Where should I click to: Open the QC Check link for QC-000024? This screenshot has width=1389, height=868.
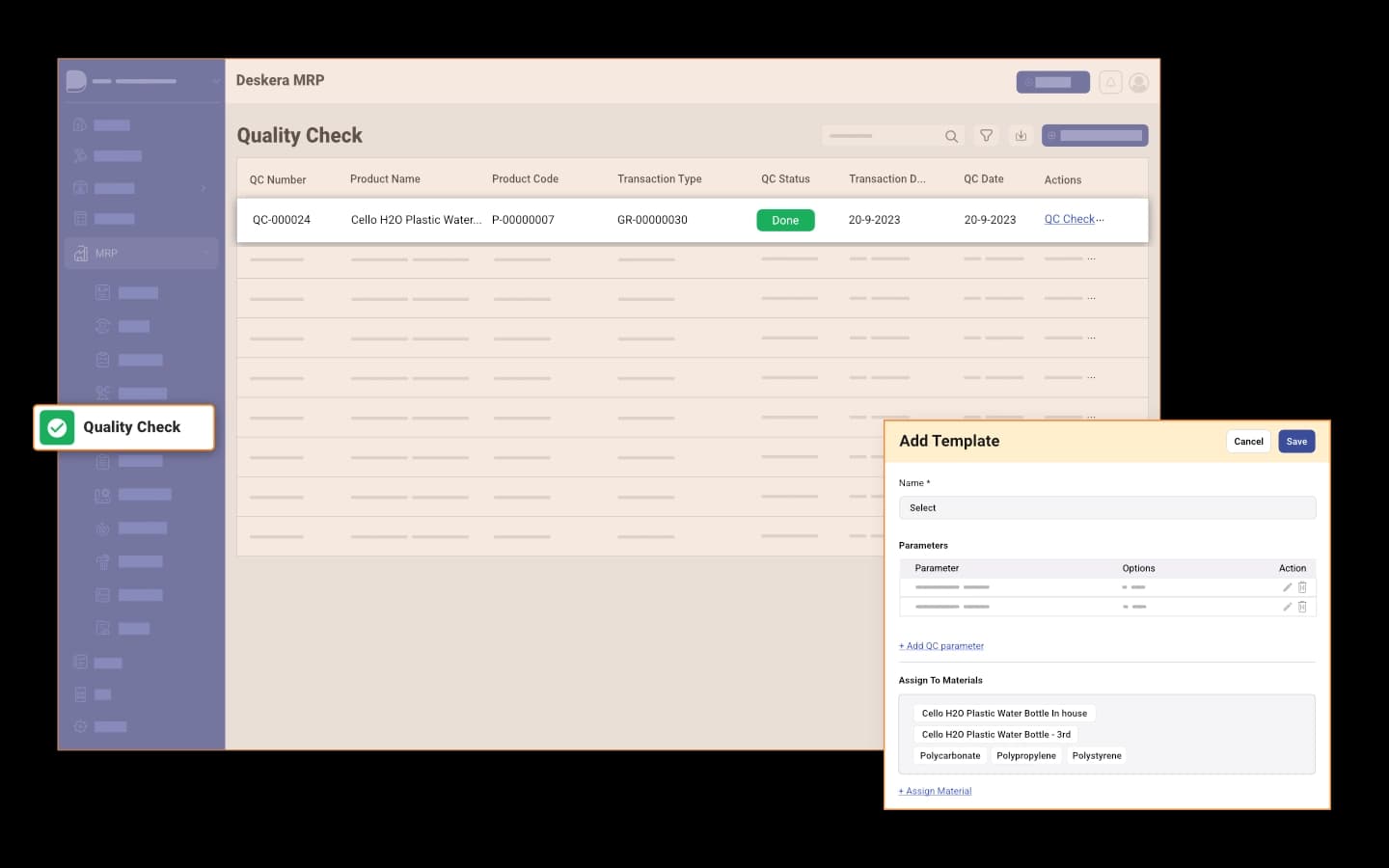pyautogui.click(x=1069, y=220)
